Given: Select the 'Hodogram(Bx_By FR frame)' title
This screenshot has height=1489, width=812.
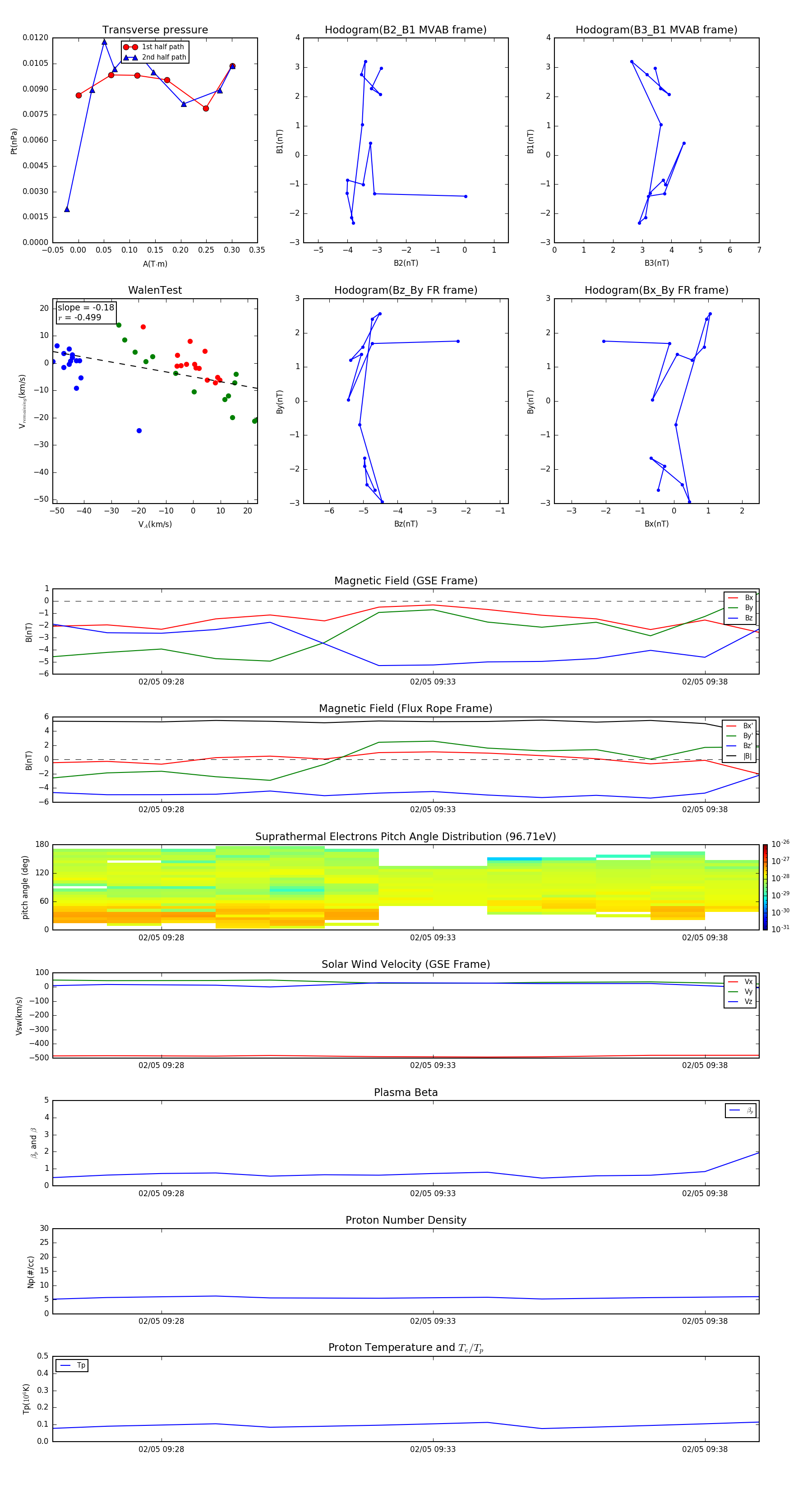Looking at the screenshot, I should 656,290.
